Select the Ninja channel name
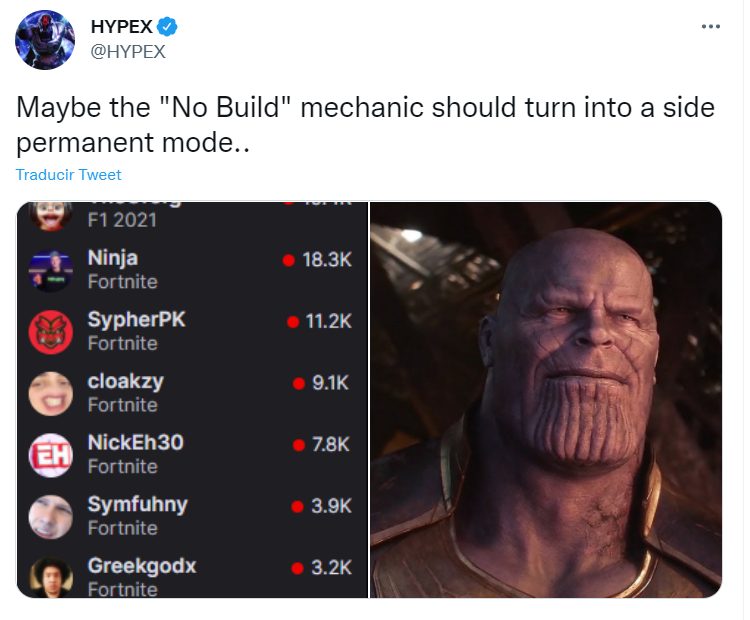Screen dimensions: 750x620 [113, 258]
